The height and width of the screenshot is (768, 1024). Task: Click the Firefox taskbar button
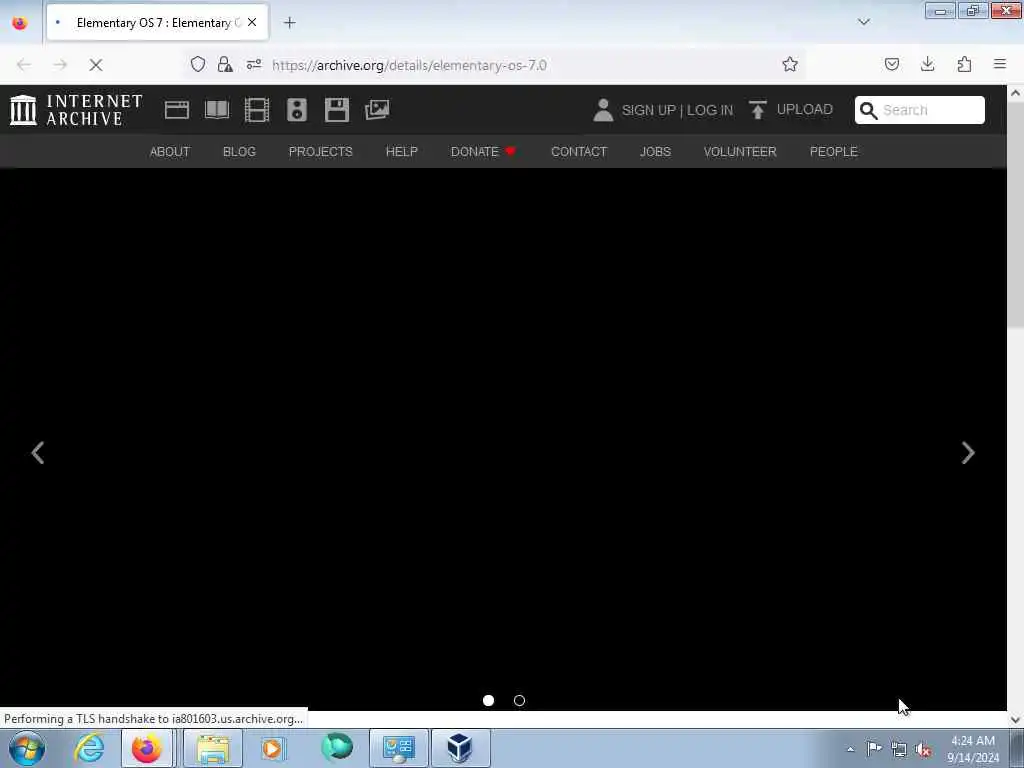147,748
